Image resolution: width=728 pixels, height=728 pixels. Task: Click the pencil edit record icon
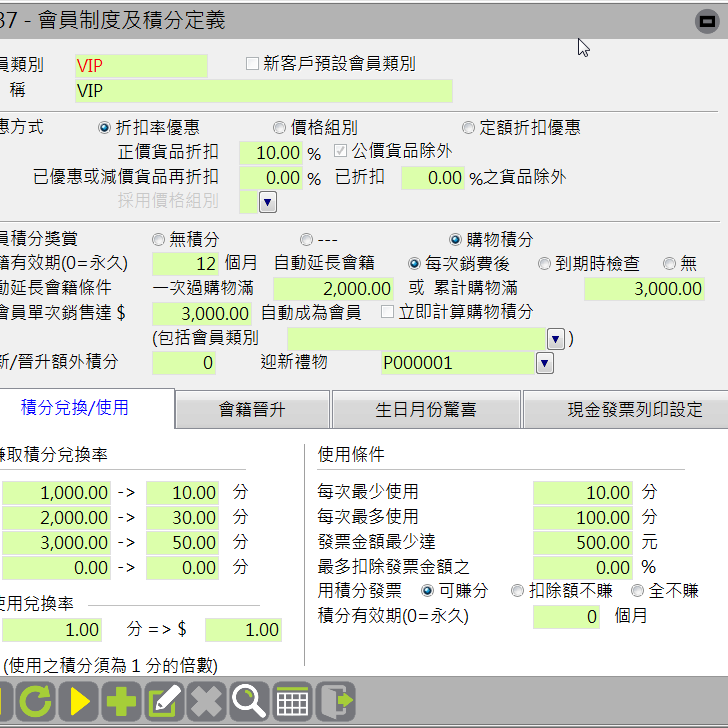coord(164,702)
